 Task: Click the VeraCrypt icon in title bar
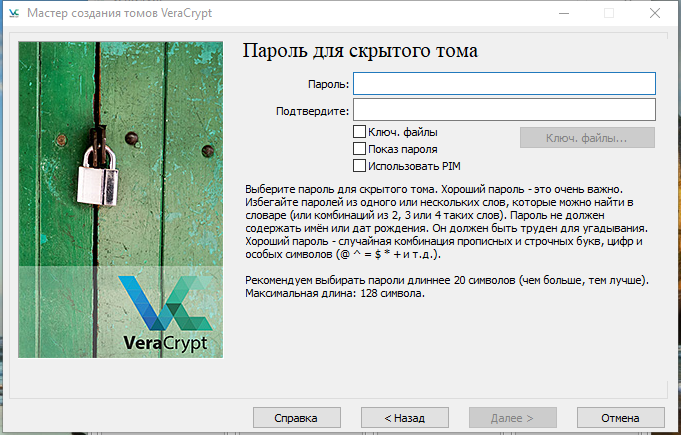[x=14, y=13]
